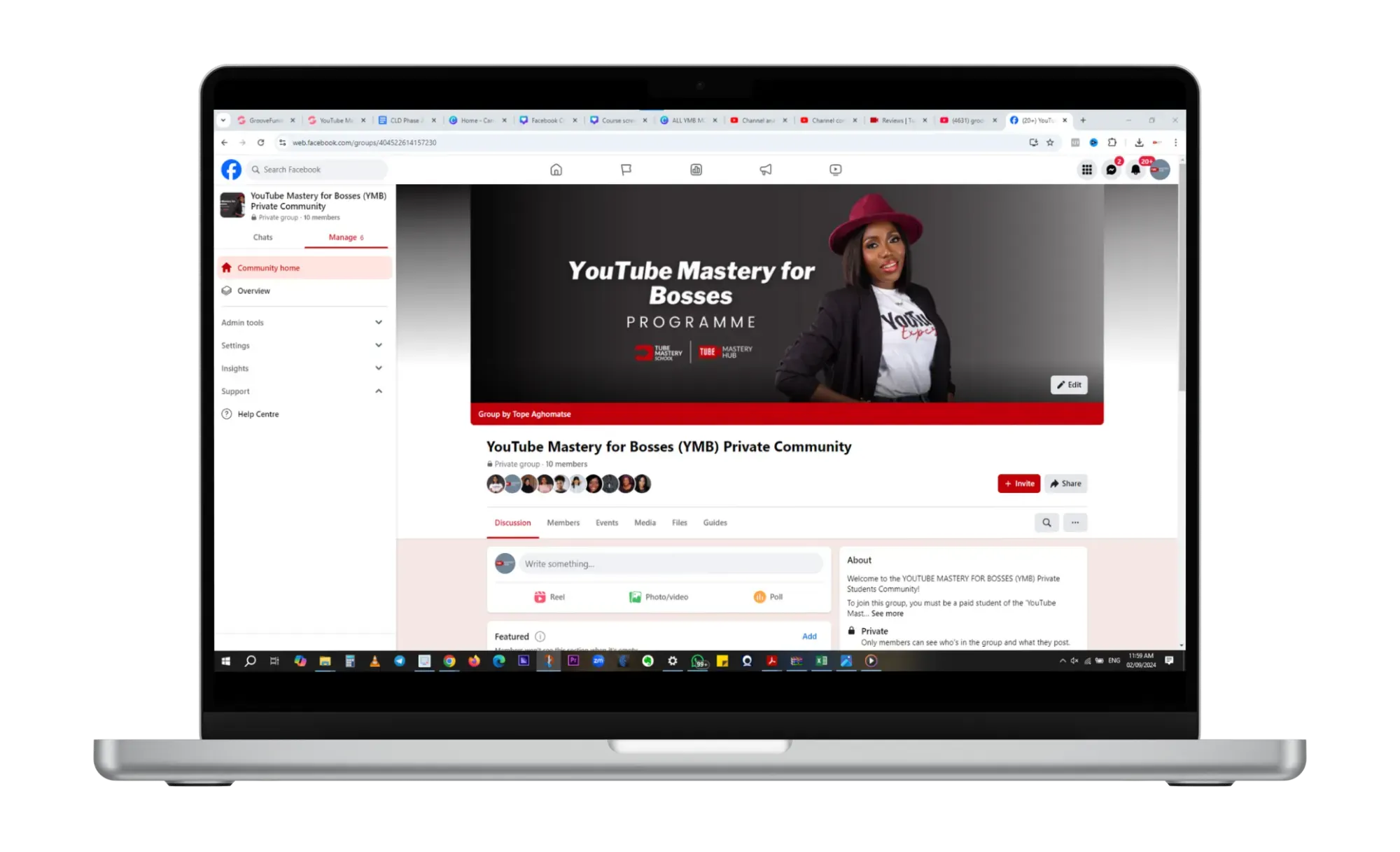
Task: Open the Facebook logo home link
Action: [231, 169]
